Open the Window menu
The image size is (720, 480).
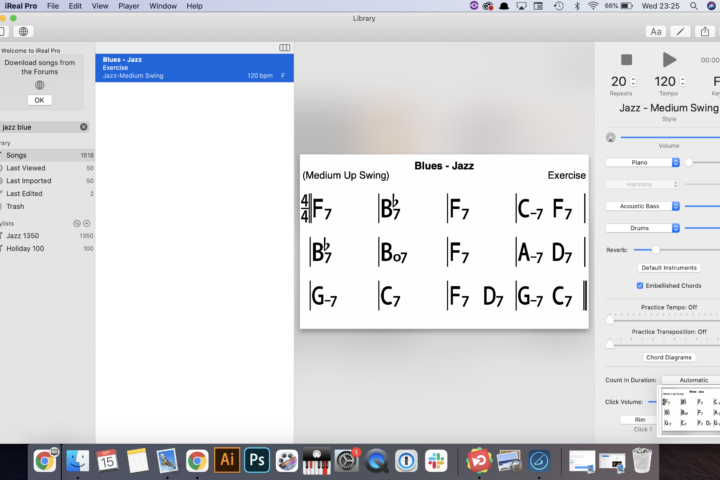pyautogui.click(x=163, y=6)
